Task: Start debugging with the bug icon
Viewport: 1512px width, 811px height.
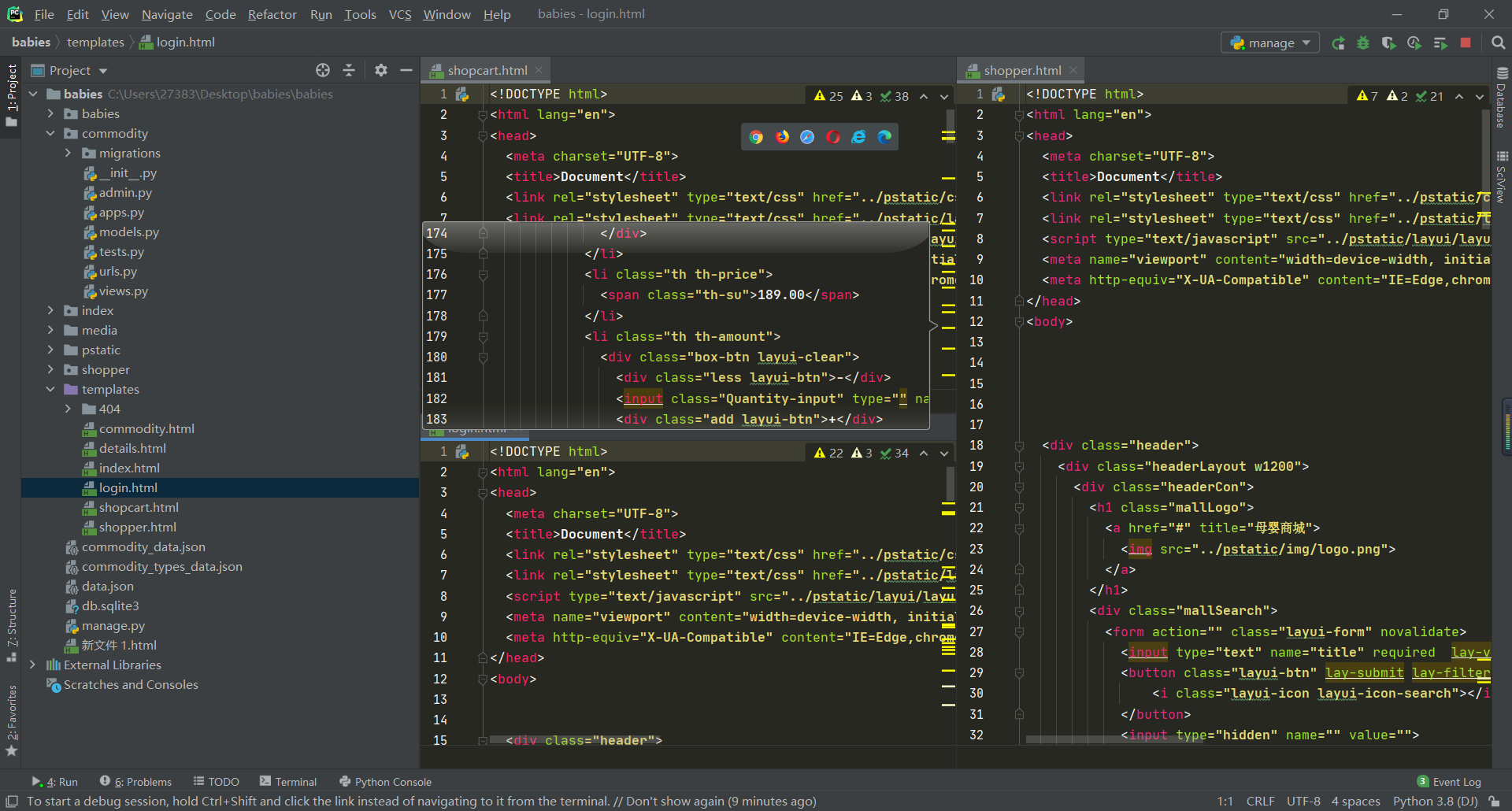Action: click(1363, 43)
